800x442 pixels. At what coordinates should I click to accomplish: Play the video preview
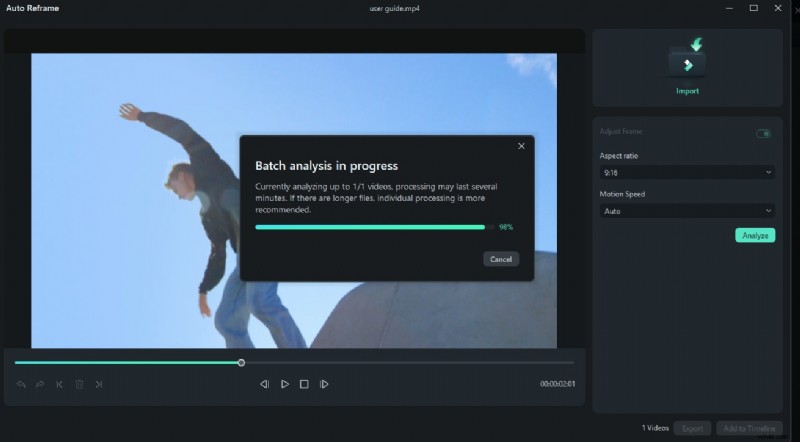285,384
